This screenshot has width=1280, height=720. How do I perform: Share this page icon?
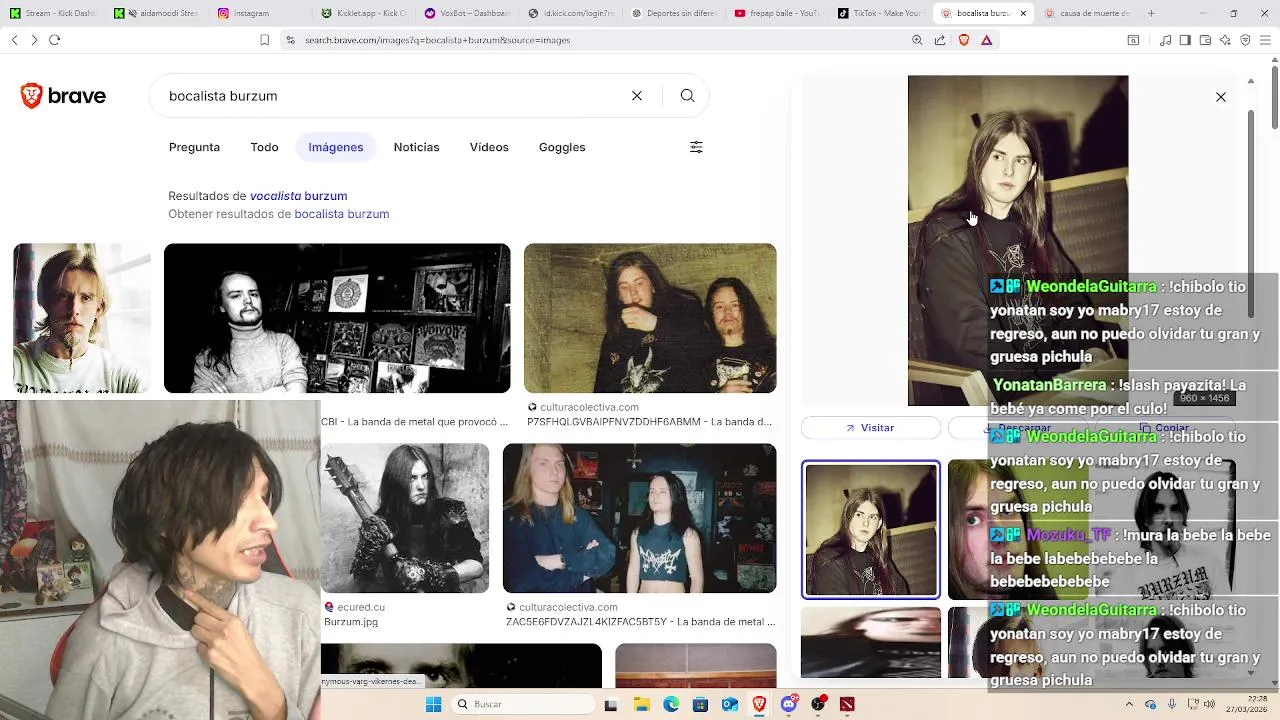(940, 40)
